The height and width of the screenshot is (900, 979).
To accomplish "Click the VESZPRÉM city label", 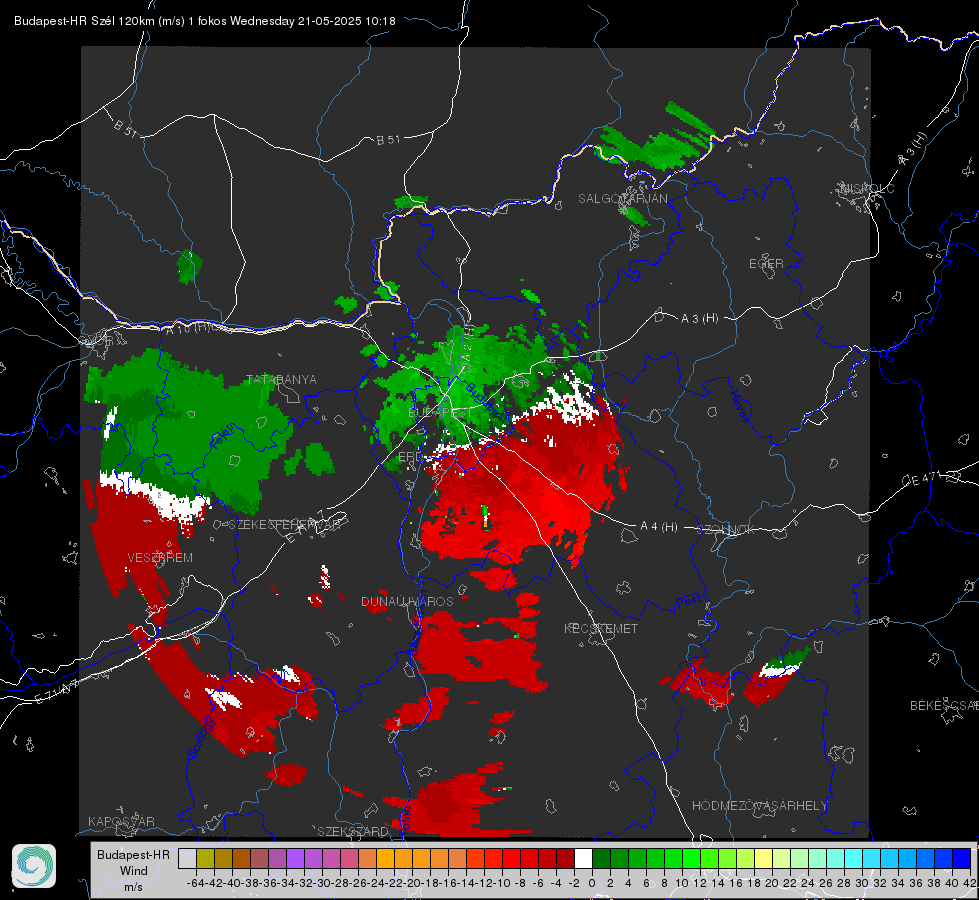I will click(160, 557).
